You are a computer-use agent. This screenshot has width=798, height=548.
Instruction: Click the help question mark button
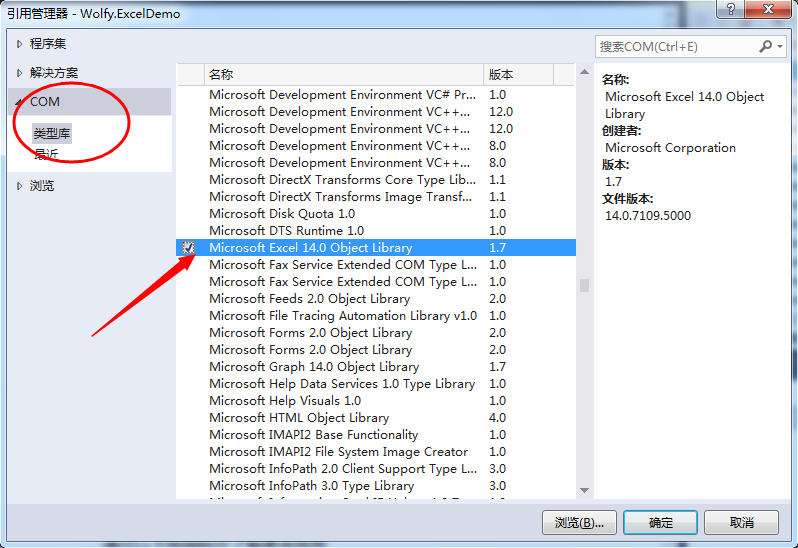coord(731,9)
